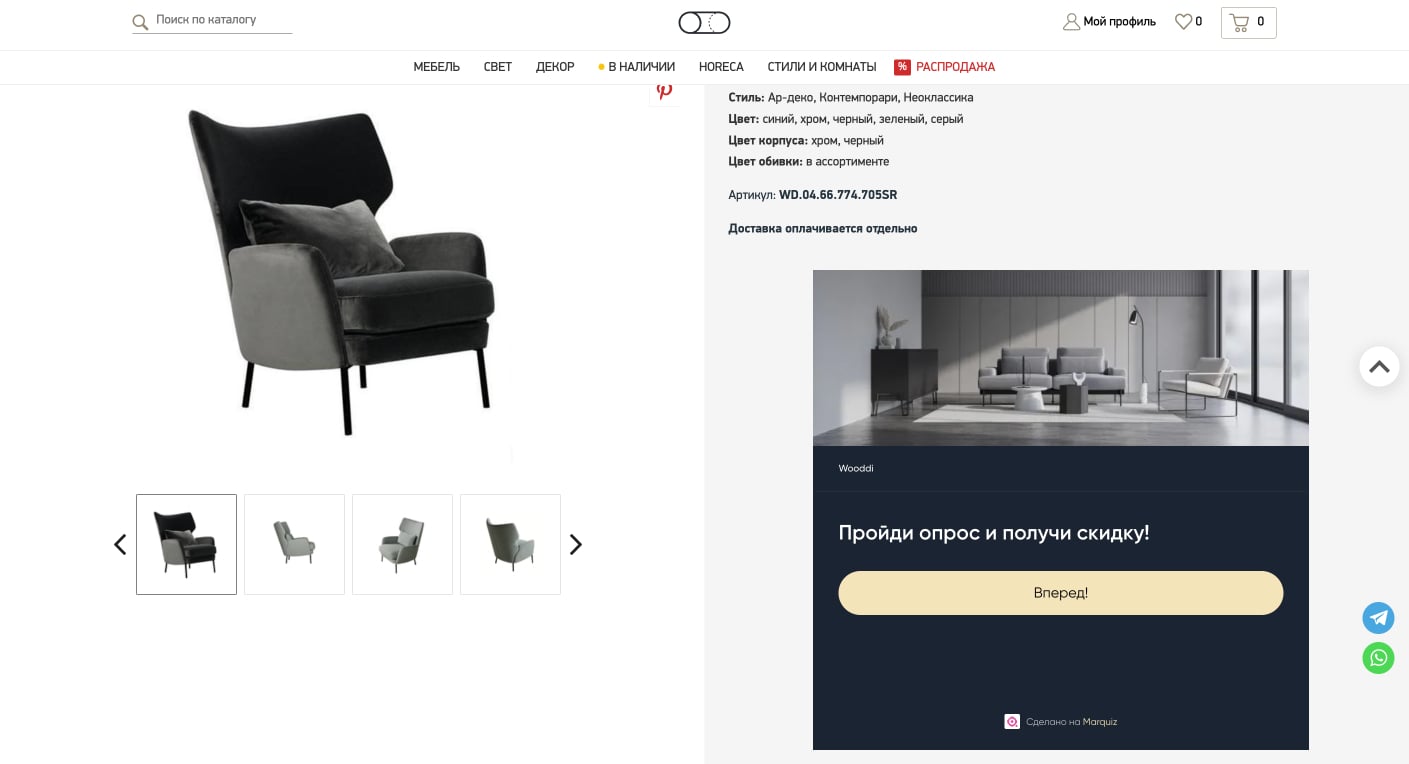Image resolution: width=1409 pixels, height=764 pixels.
Task: Open the favorites heart icon
Action: (1183, 21)
